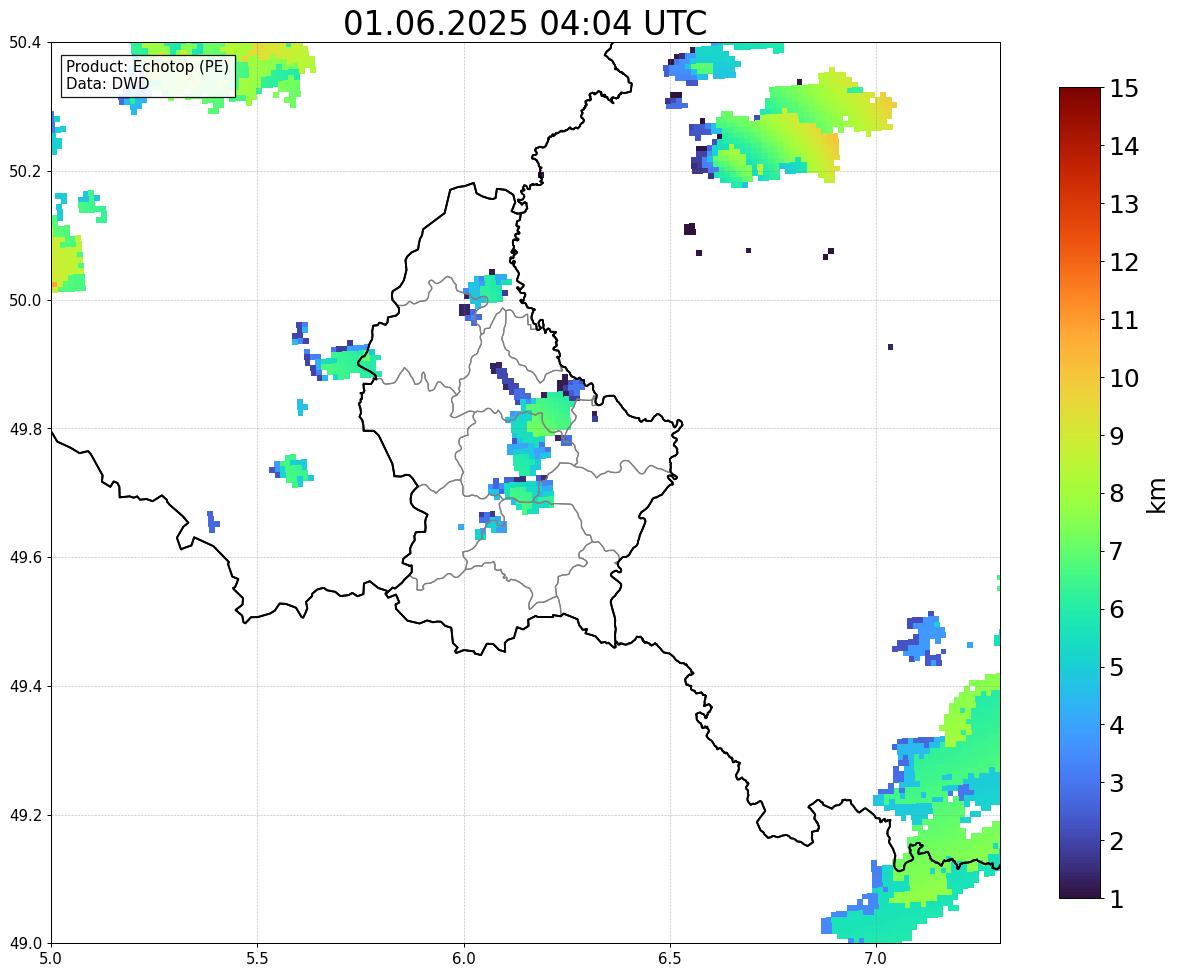Click the latitude label 50.2
Image resolution: width=1178 pixels, height=976 pixels.
pos(24,171)
